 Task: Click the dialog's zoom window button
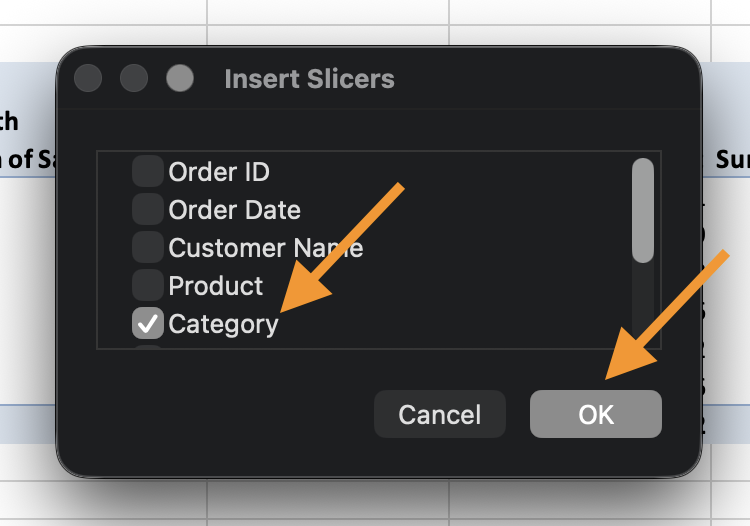pos(180,79)
